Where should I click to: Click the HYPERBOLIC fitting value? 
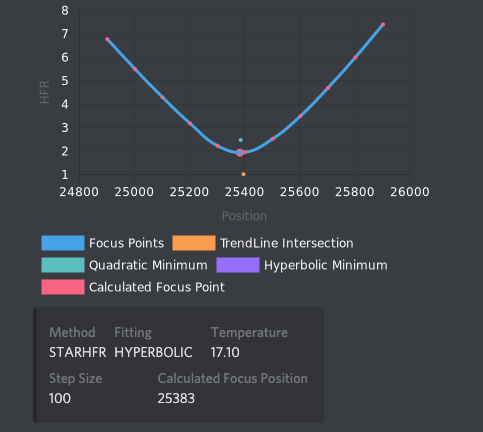153,352
